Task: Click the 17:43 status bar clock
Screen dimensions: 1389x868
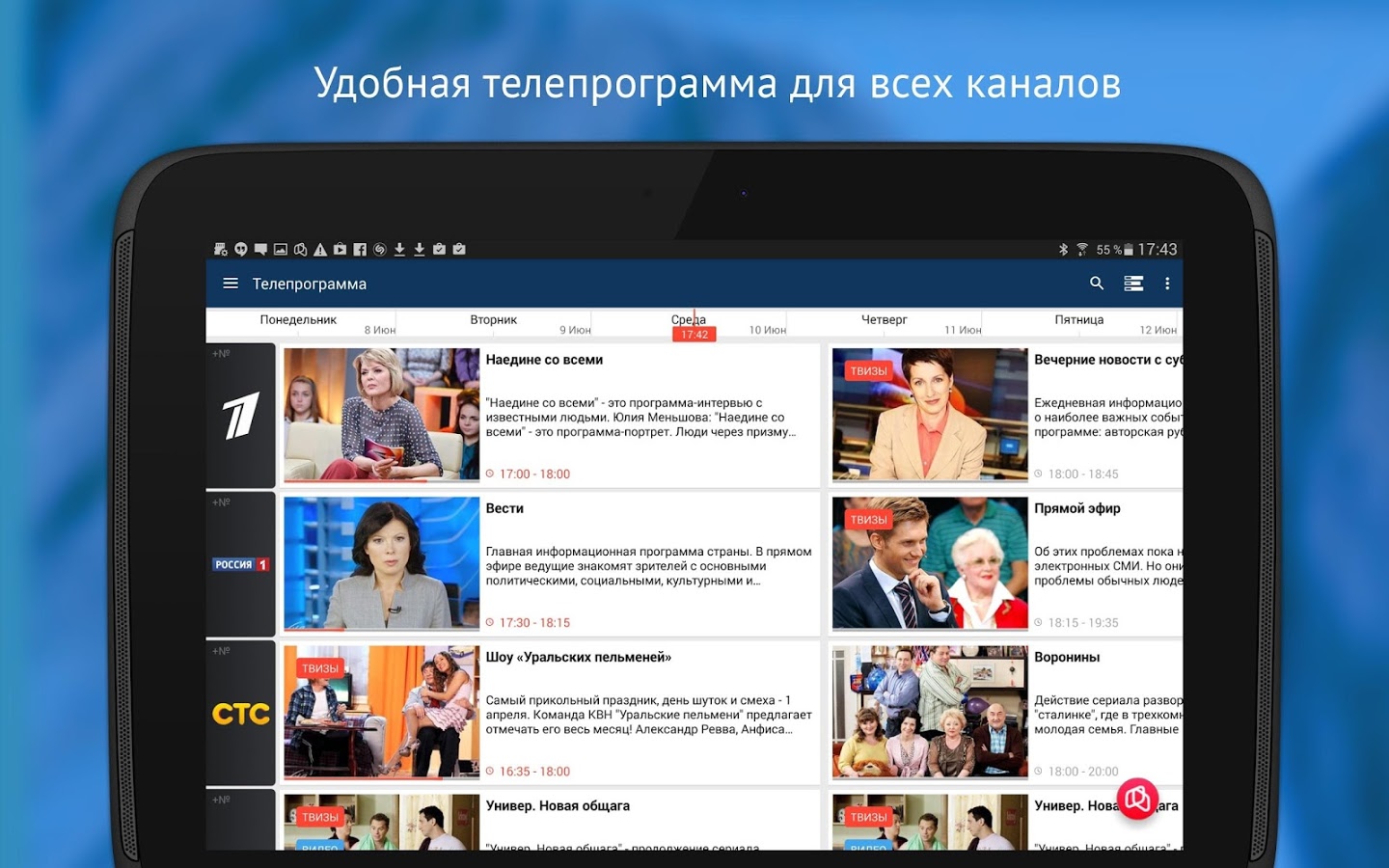Action: (1157, 249)
